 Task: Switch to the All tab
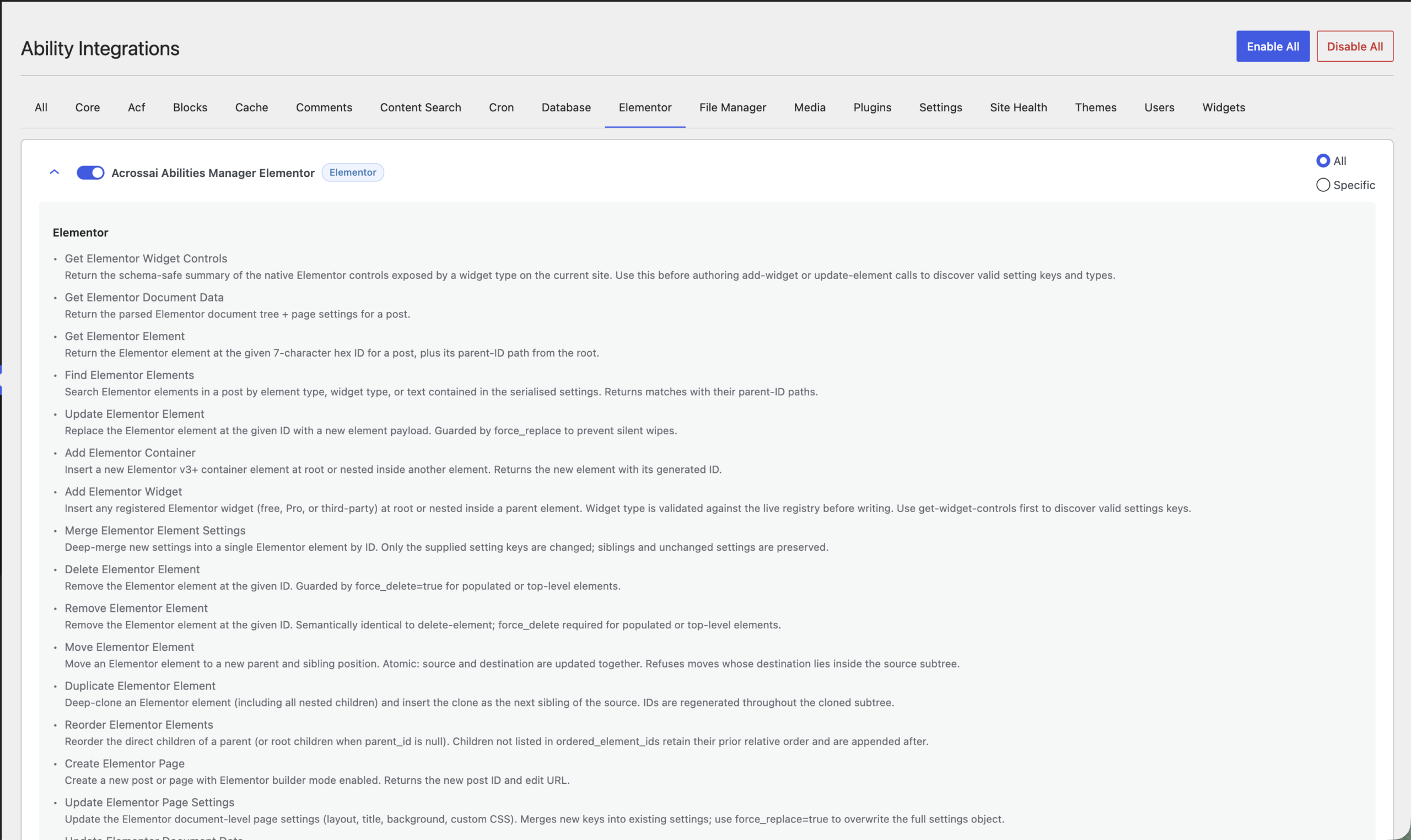[41, 107]
